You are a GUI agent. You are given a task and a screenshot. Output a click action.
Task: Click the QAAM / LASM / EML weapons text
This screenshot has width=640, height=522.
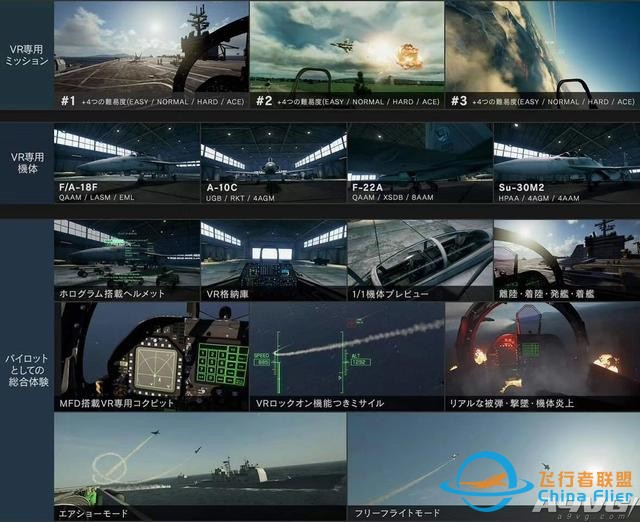click(x=96, y=198)
